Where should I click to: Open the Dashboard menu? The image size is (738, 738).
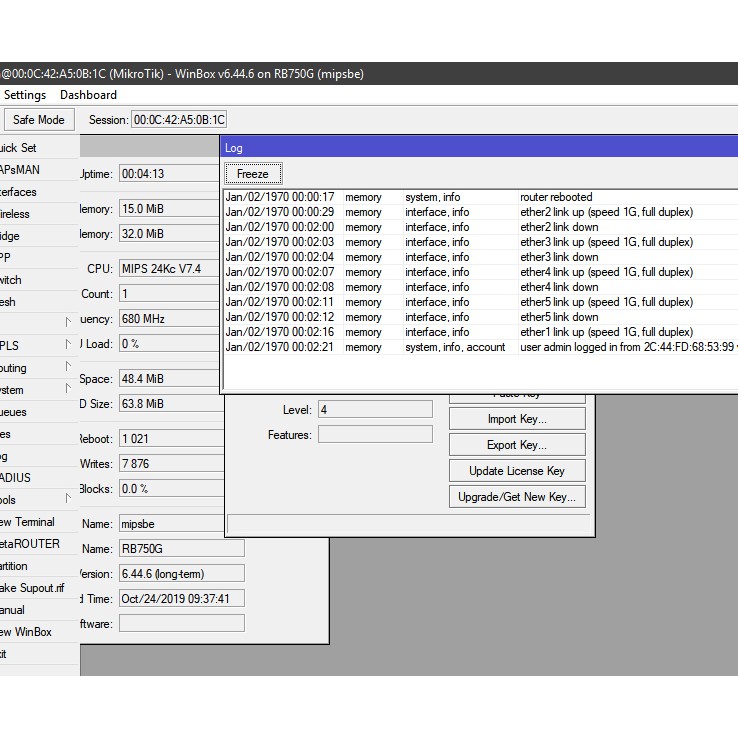(88, 95)
